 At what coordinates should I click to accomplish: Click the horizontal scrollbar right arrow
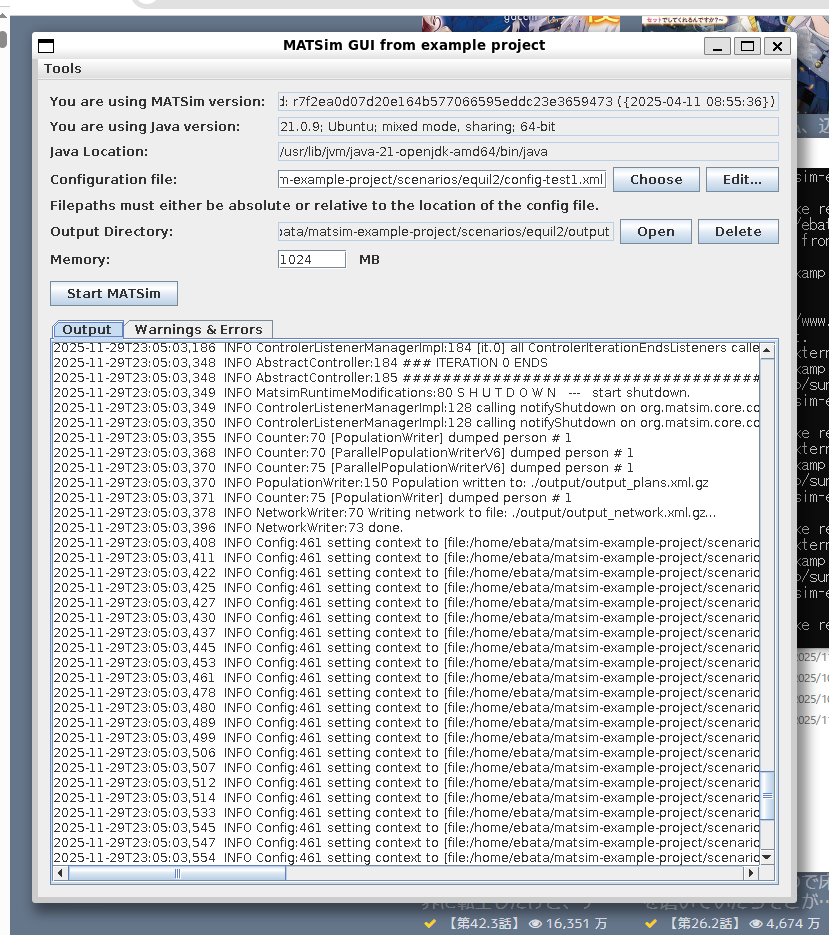(x=751, y=873)
